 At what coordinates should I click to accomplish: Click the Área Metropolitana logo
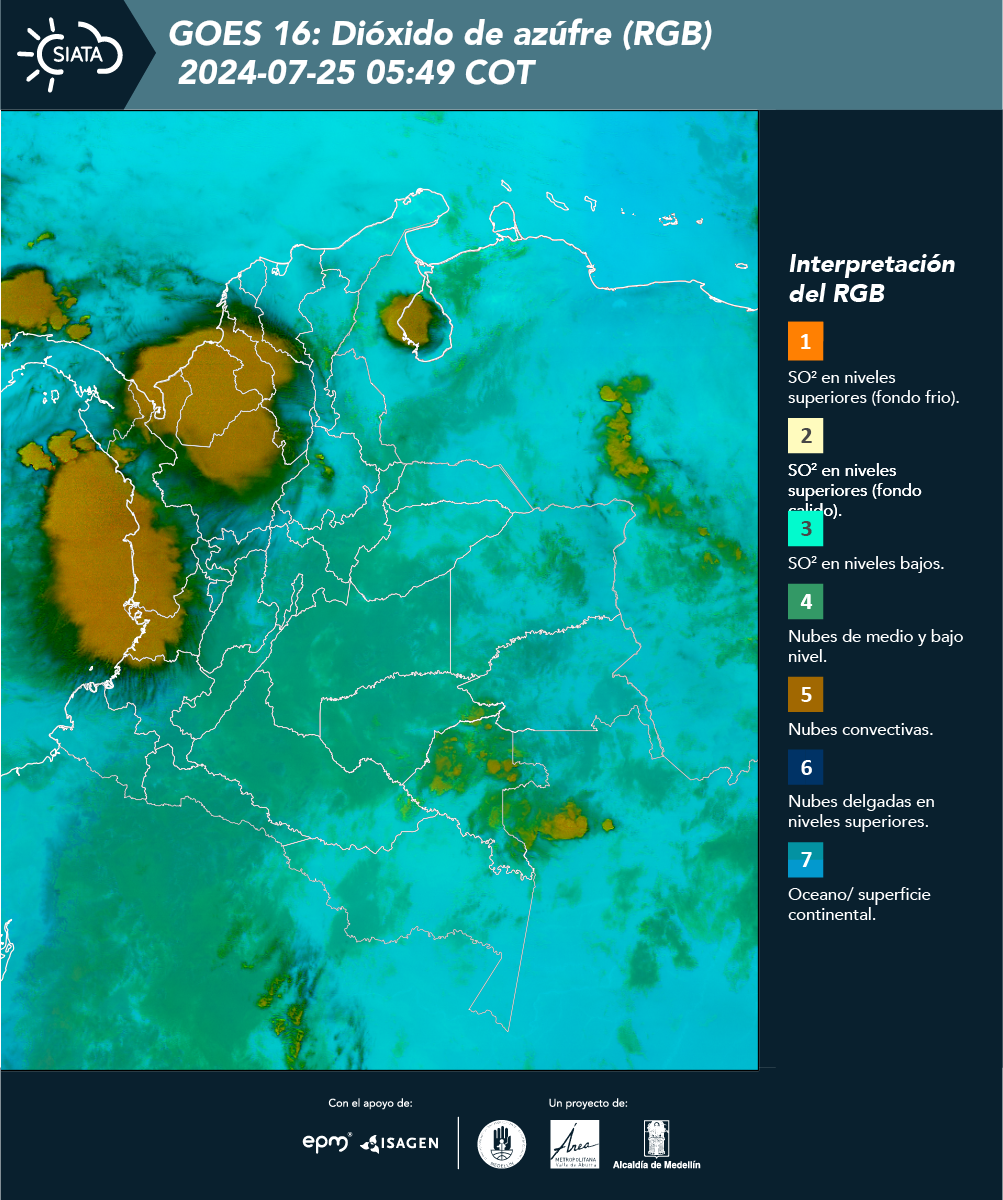pyautogui.click(x=575, y=1144)
